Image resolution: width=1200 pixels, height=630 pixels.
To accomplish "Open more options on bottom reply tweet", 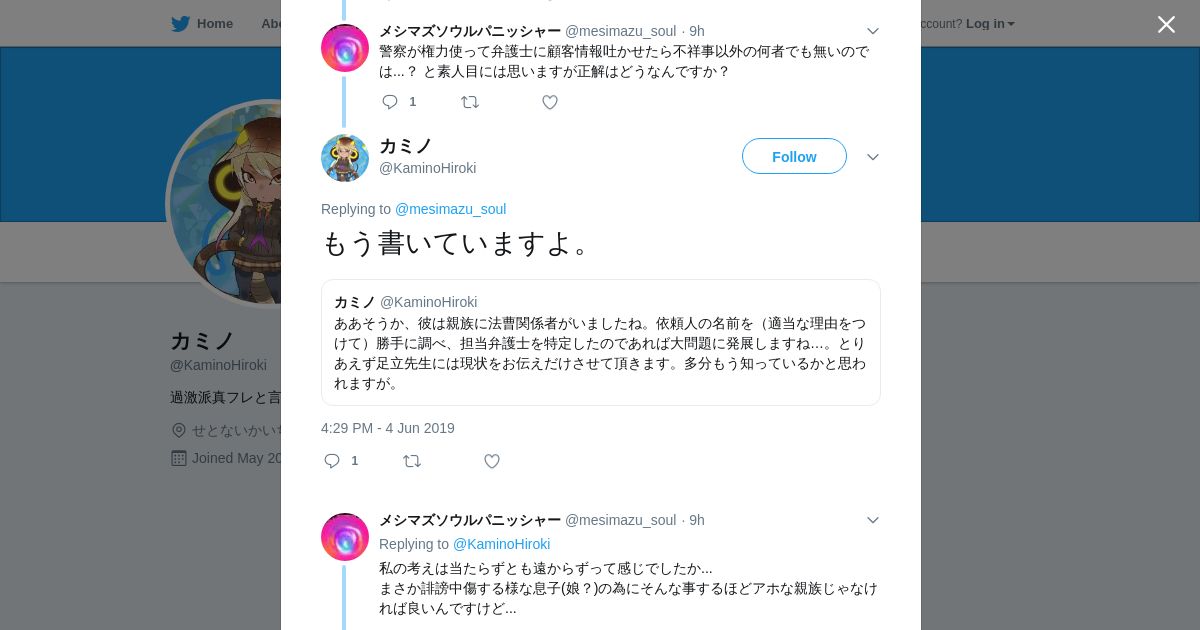I will click(873, 520).
